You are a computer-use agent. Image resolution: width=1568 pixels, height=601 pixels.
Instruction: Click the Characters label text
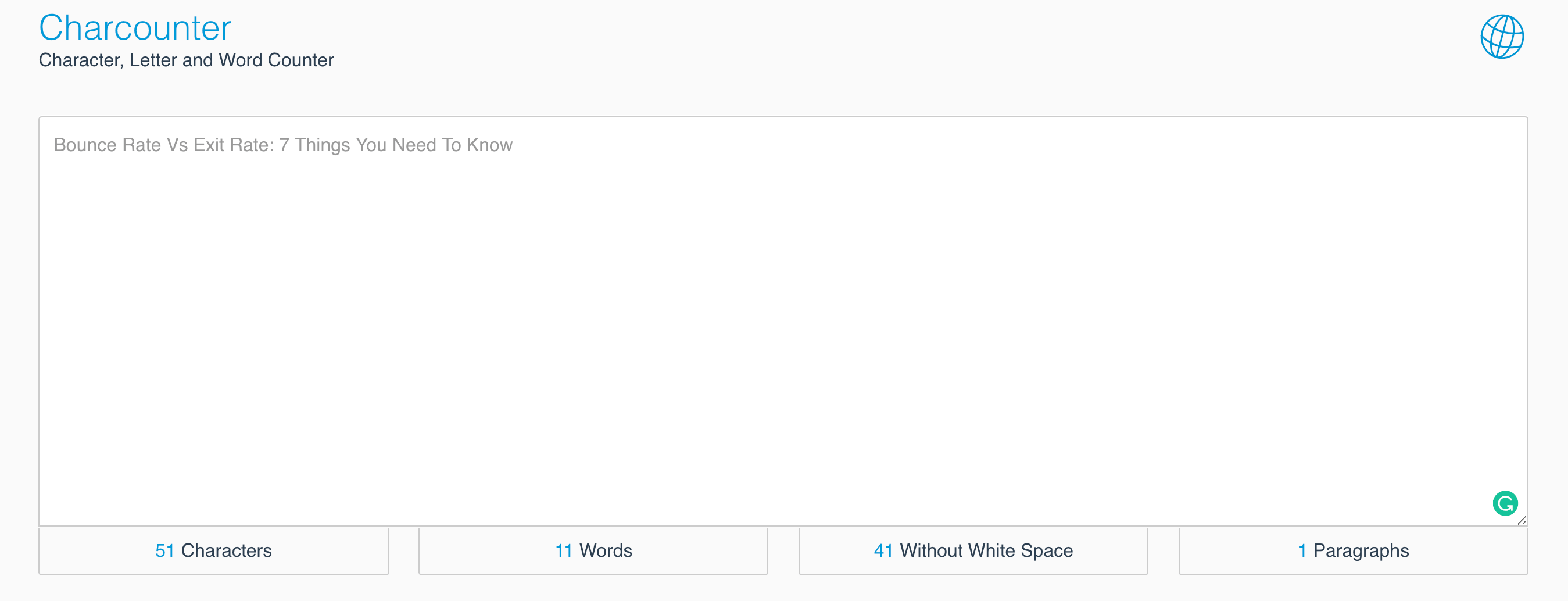point(228,550)
